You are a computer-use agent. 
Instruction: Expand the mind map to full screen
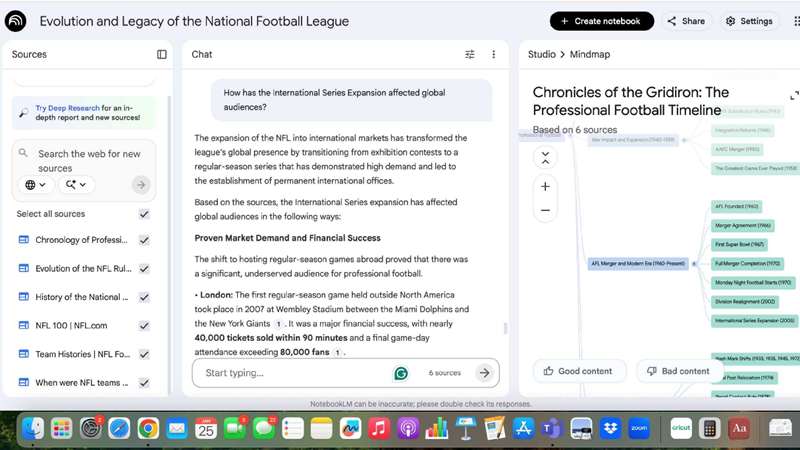coord(794,96)
